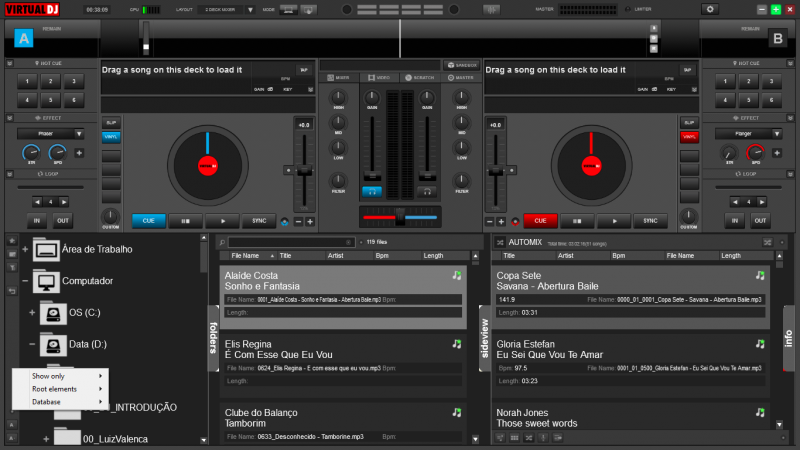This screenshot has height=450, width=800.
Task: Click SYNC on deck A
Action: (259, 221)
